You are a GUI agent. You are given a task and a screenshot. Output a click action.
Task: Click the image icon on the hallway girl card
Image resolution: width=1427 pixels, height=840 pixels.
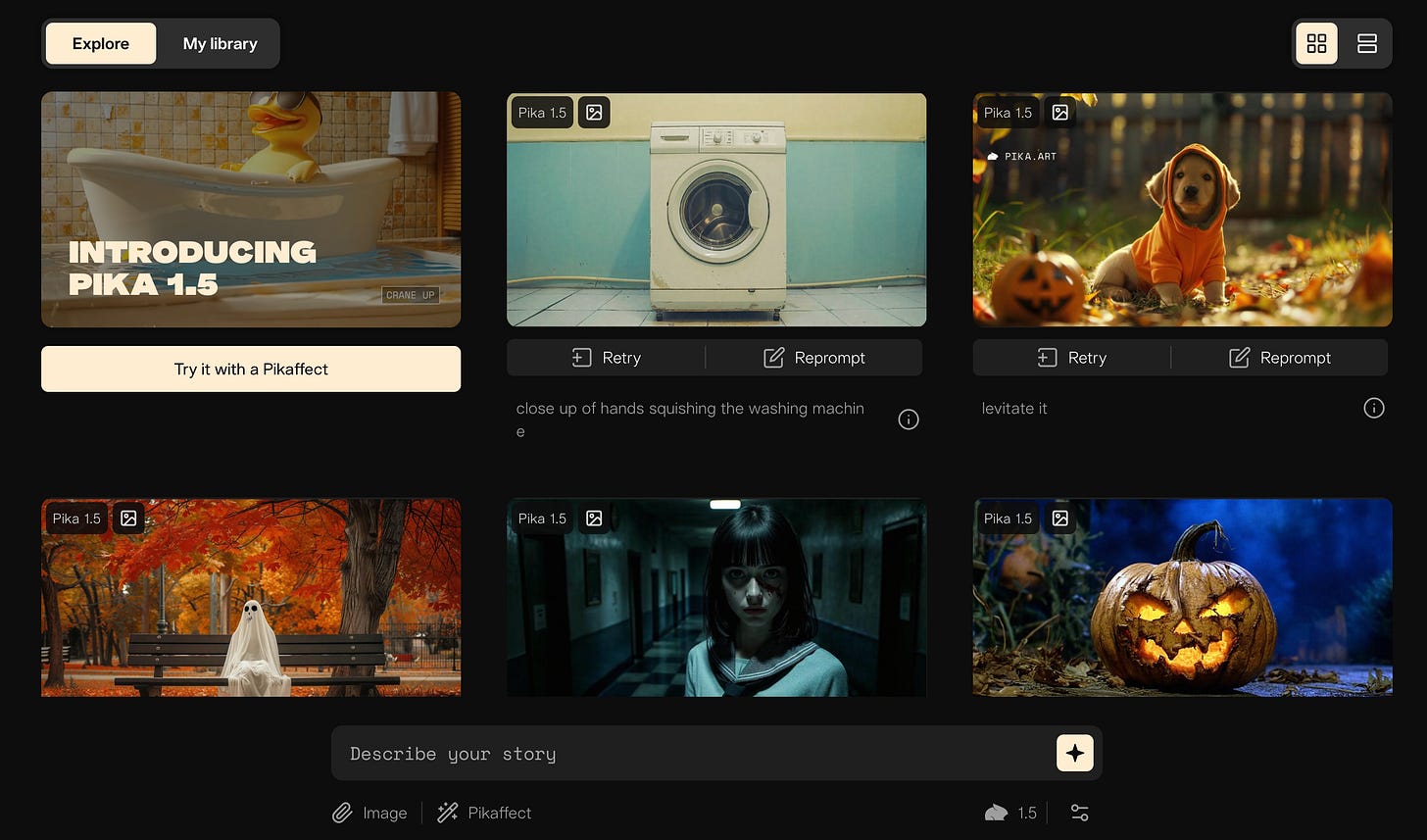(x=594, y=519)
